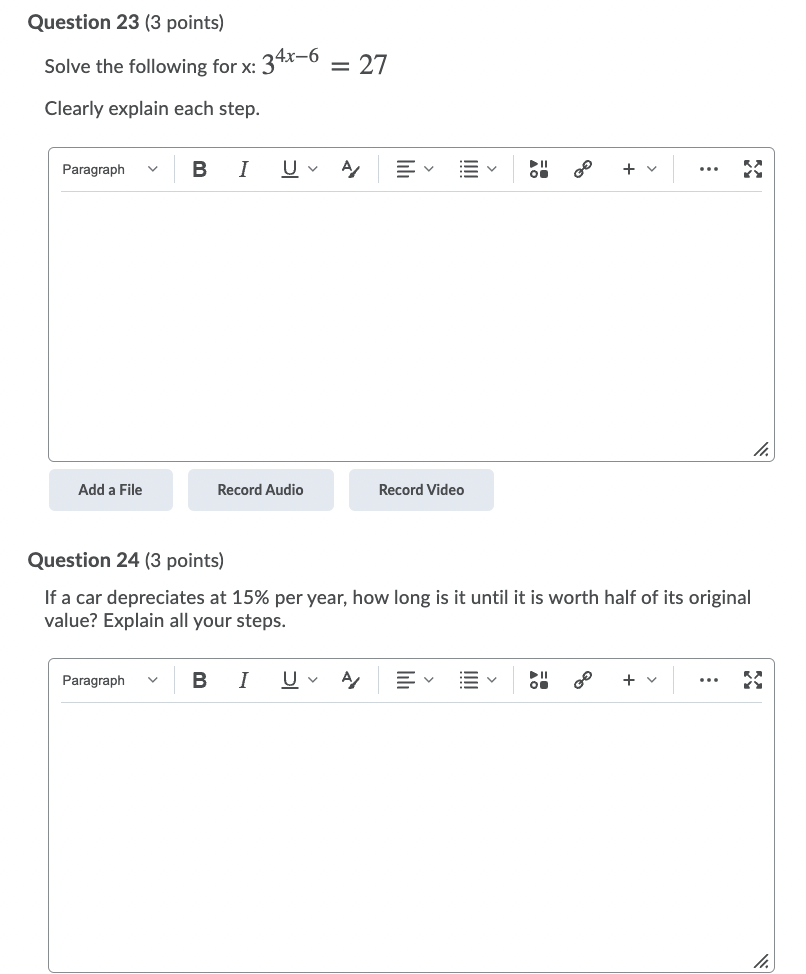Open the Paragraph style menu in Question 24

(x=110, y=680)
